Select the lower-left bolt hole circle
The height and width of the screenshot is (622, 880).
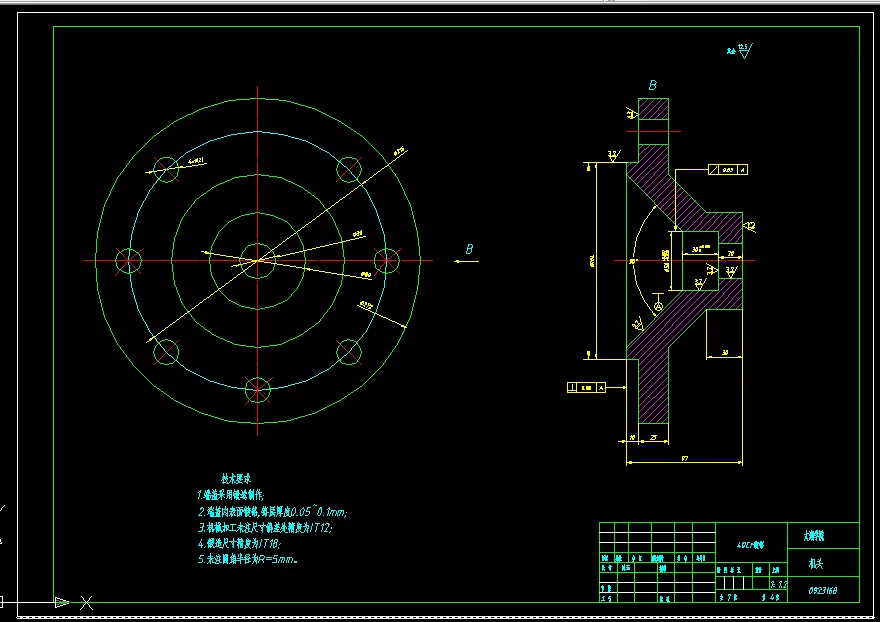tap(166, 352)
